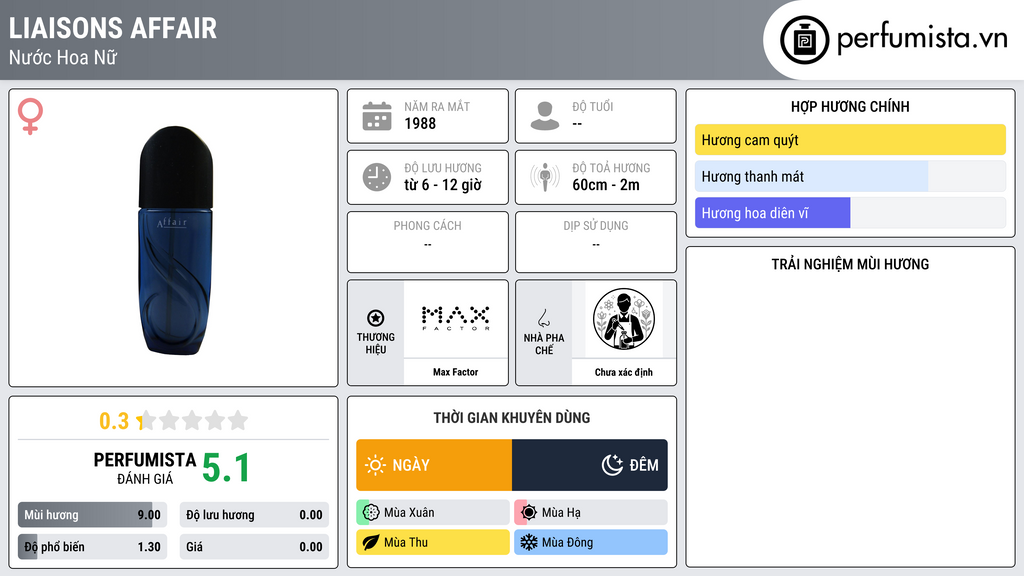Click the Hương thanh mát accord bar
This screenshot has height=576, width=1024.
(x=850, y=176)
